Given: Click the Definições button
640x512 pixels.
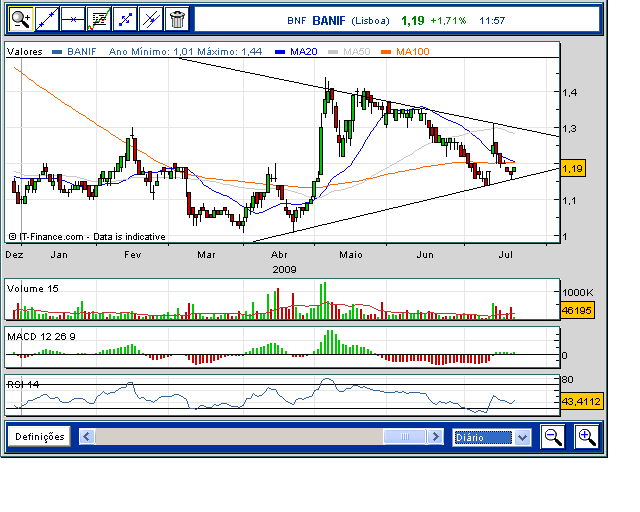Looking at the screenshot, I should [x=40, y=437].
